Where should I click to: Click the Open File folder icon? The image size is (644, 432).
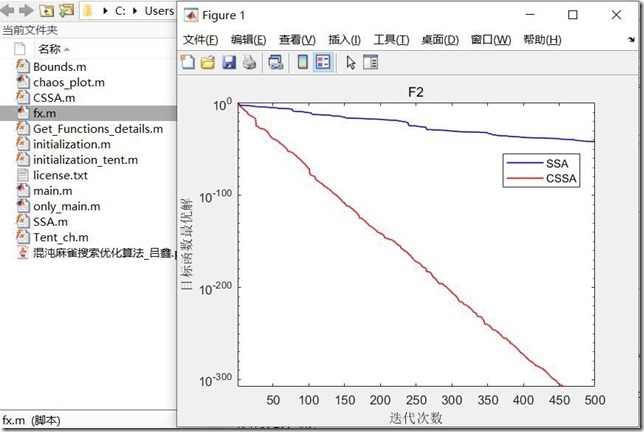click(x=208, y=62)
